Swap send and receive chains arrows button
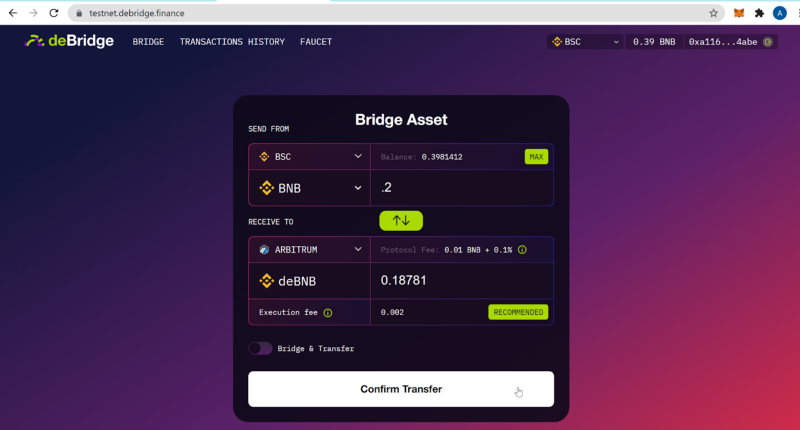Image resolution: width=800 pixels, height=430 pixels. pos(401,220)
